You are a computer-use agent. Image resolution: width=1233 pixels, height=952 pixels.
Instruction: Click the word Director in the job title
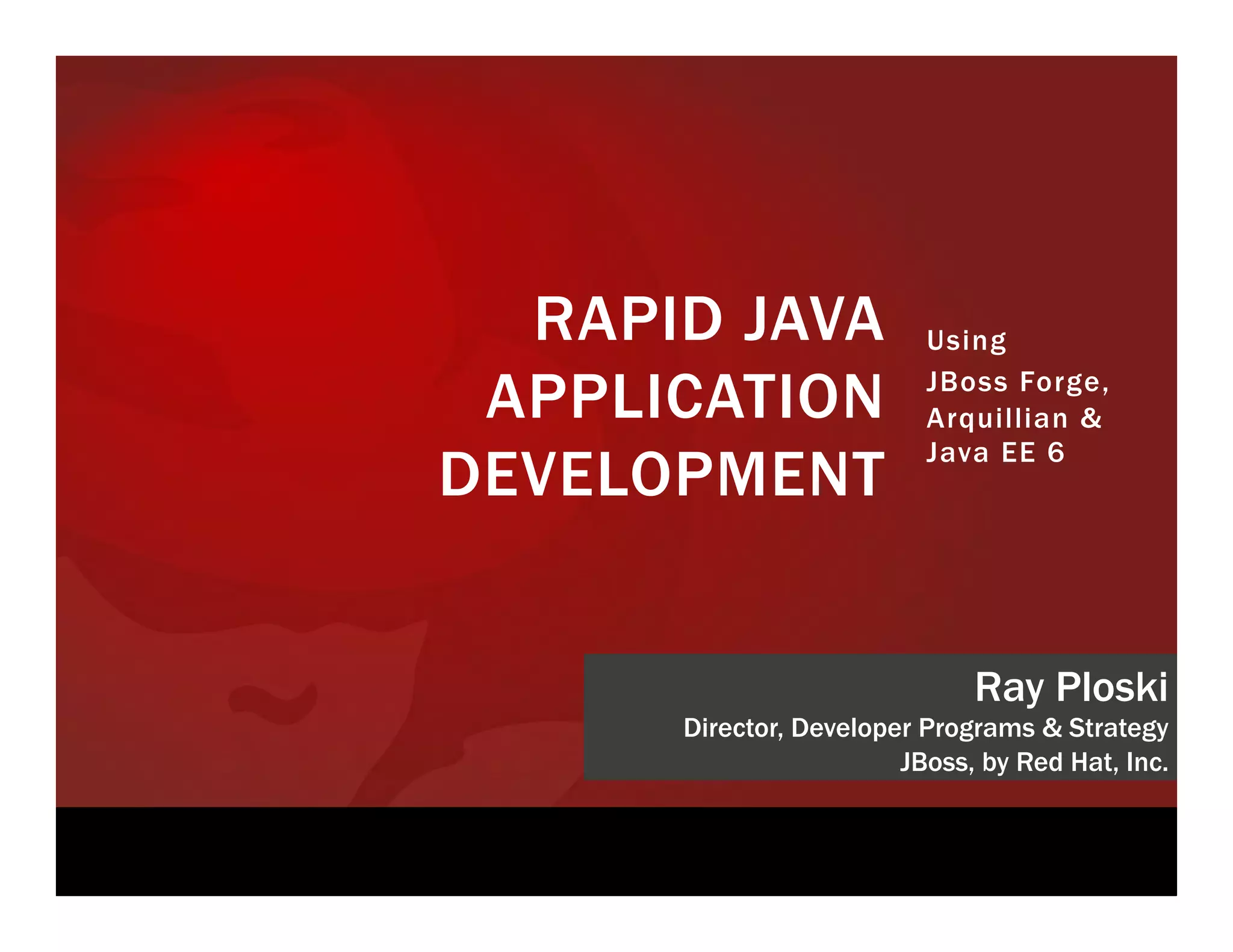pyautogui.click(x=732, y=728)
